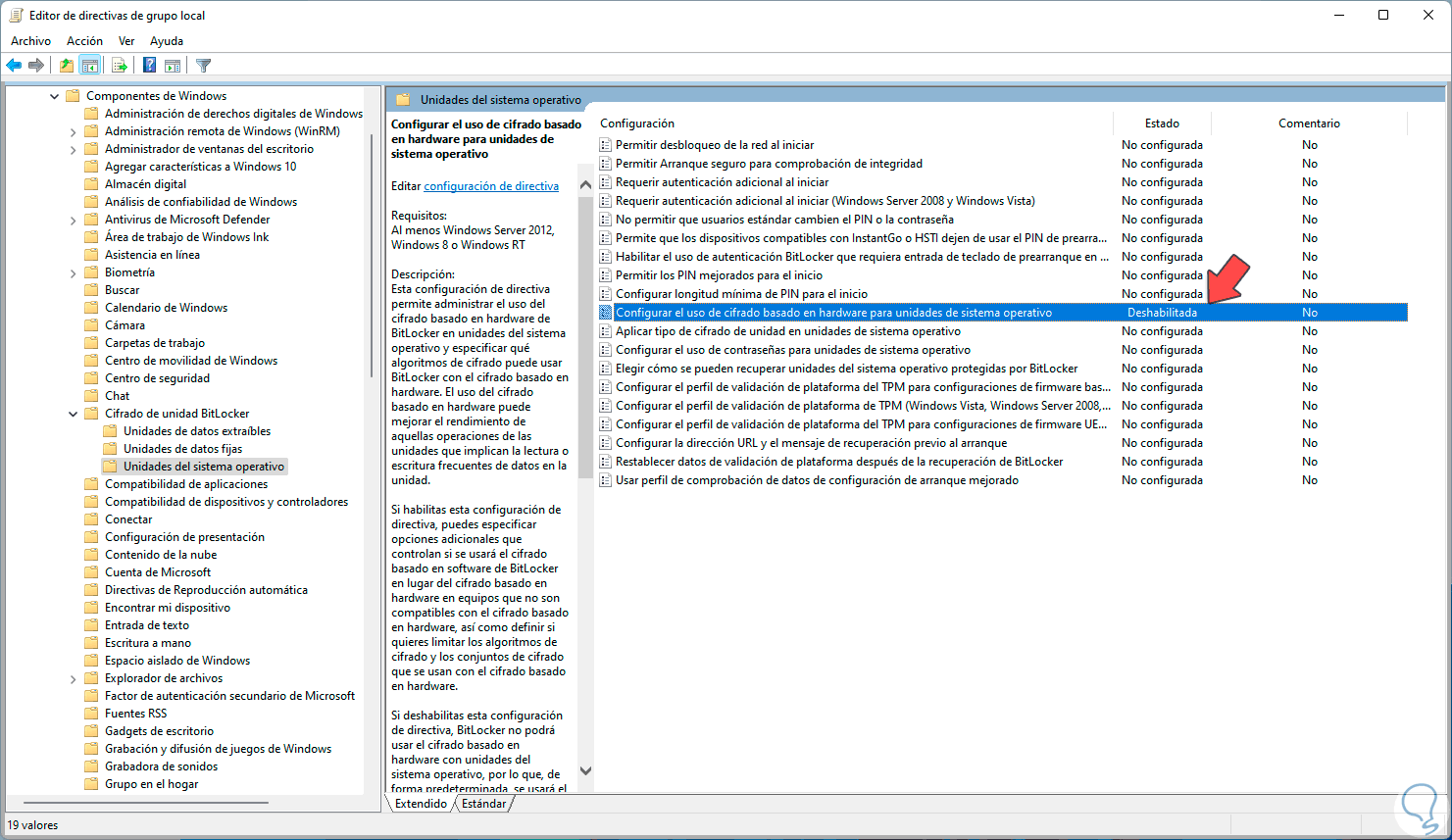Screen dimensions: 1452x840
Task: Collapse the Cifrado de unidad BitLocker node
Action: point(73,414)
